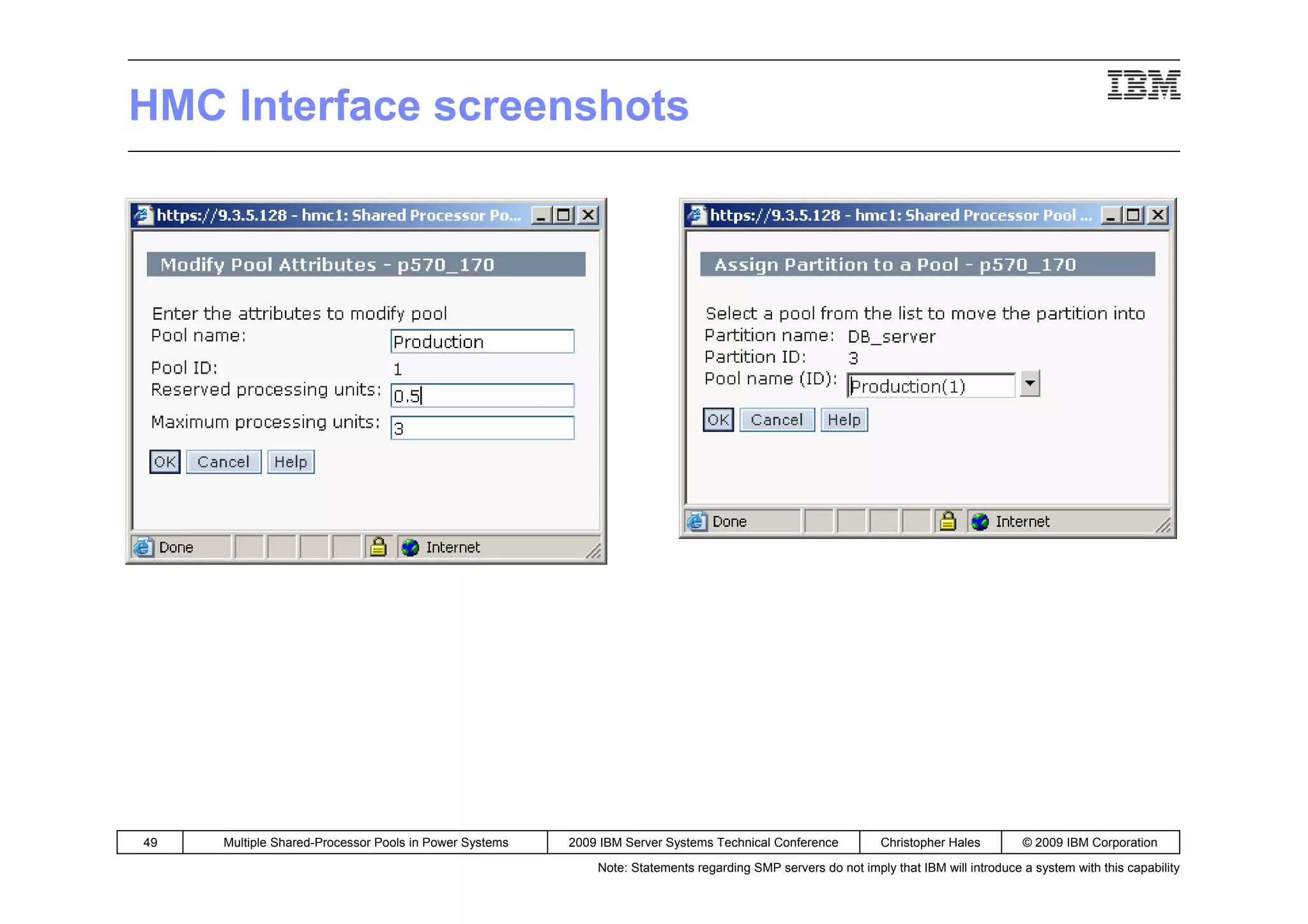
Task: Focus the Maximum processing units field
Action: (x=482, y=428)
